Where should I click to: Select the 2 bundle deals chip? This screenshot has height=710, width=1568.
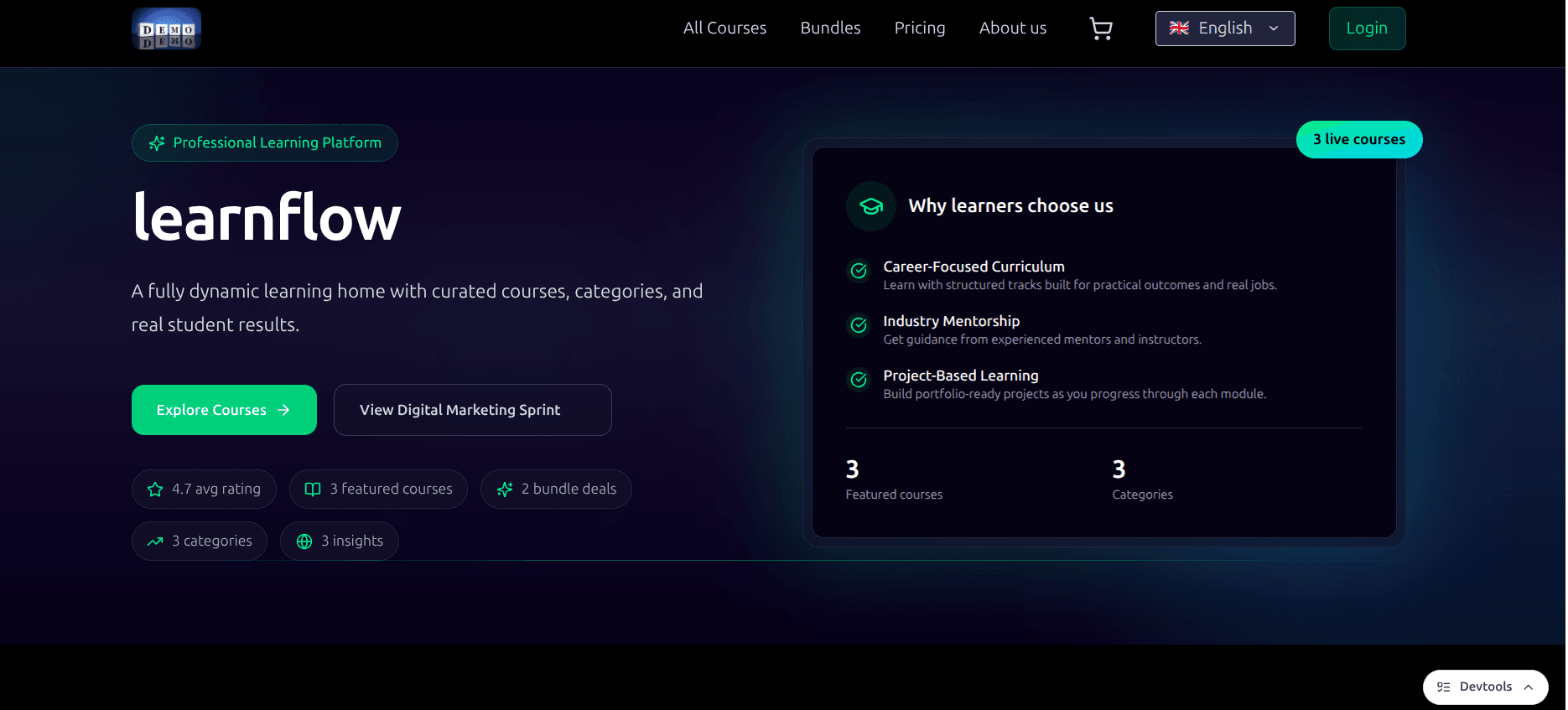[556, 490]
